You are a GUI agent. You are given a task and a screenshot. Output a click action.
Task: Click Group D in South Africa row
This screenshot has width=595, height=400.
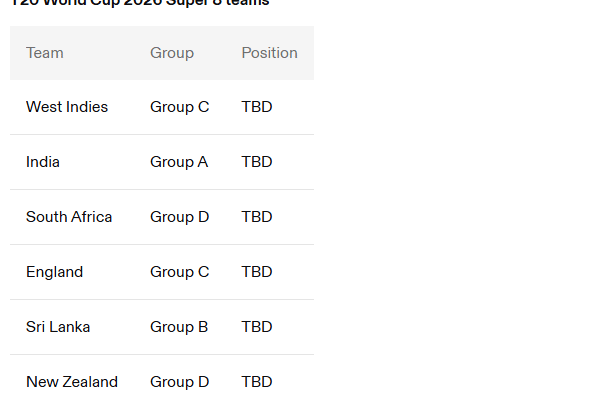click(179, 217)
